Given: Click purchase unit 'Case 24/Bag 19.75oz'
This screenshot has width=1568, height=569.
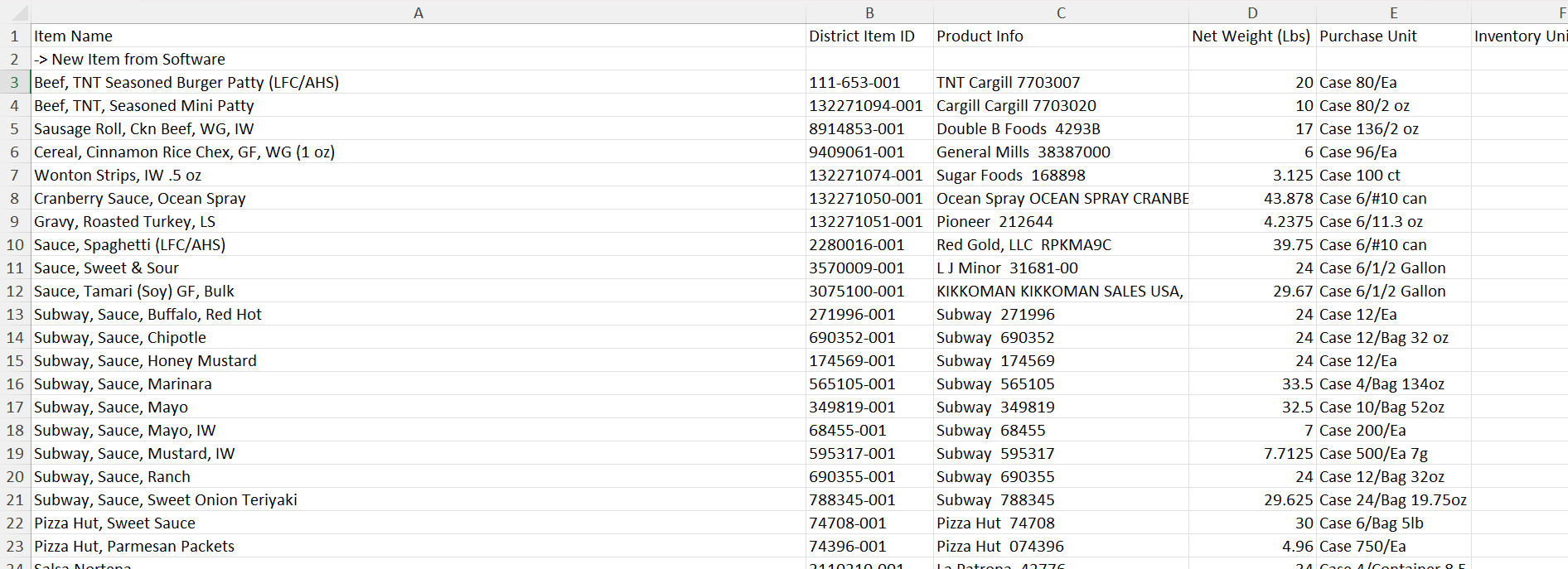Looking at the screenshot, I should click(x=1394, y=499).
